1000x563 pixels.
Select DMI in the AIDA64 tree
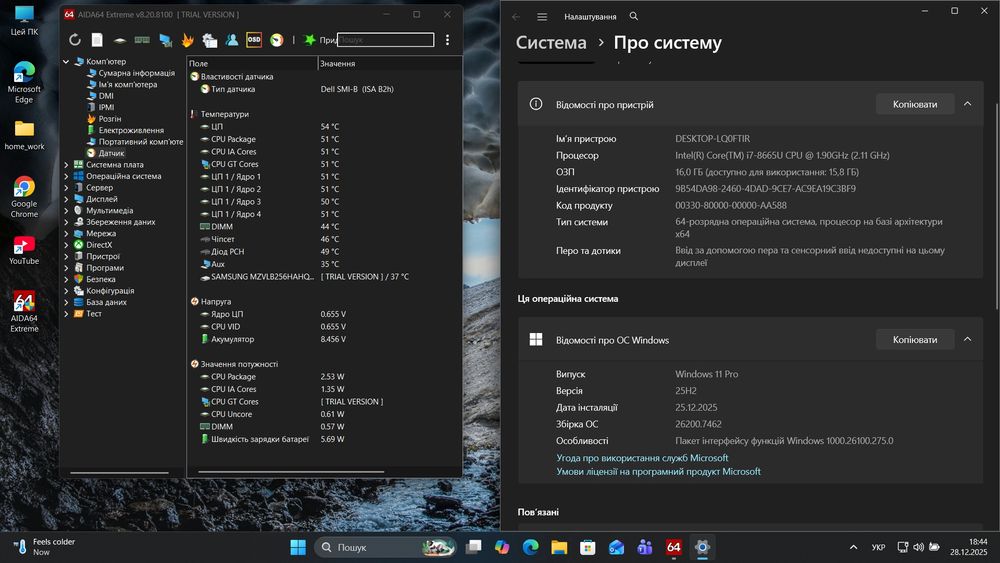click(x=106, y=96)
